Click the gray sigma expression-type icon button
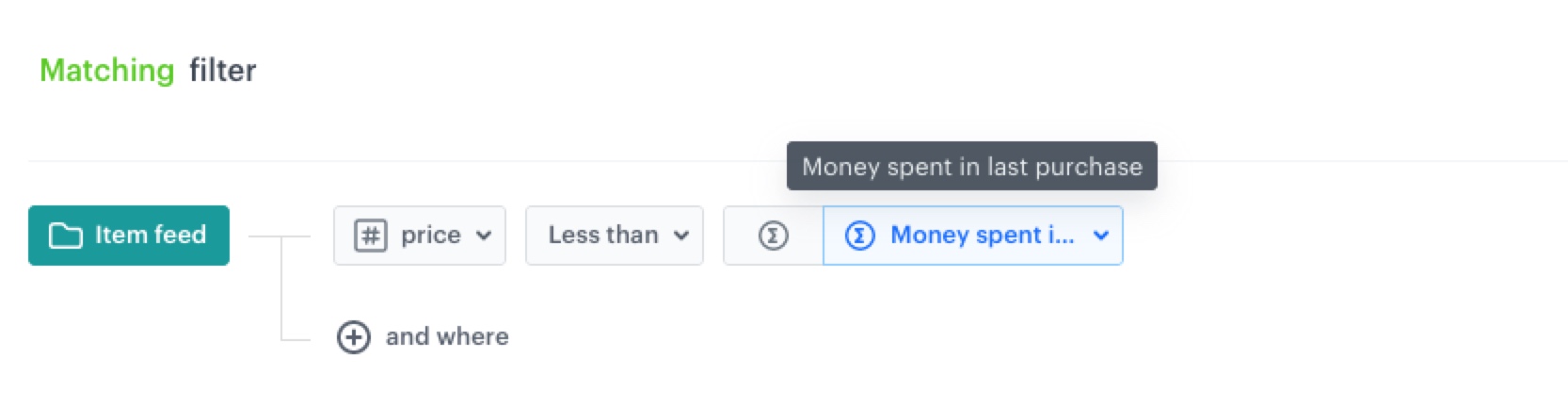1568x407 pixels. 773,236
